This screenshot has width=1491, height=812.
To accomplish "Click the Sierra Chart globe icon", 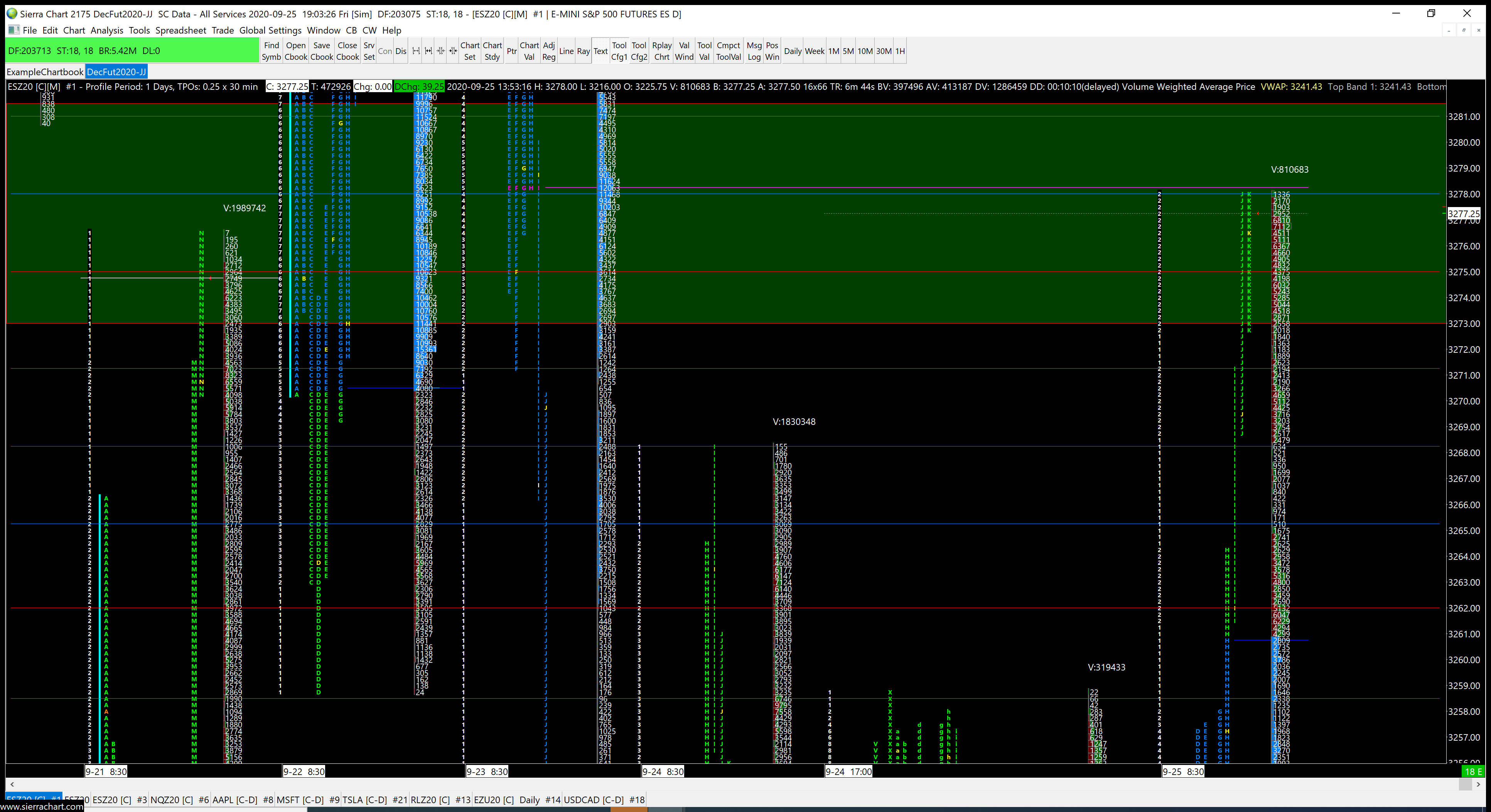I will pyautogui.click(x=12, y=13).
